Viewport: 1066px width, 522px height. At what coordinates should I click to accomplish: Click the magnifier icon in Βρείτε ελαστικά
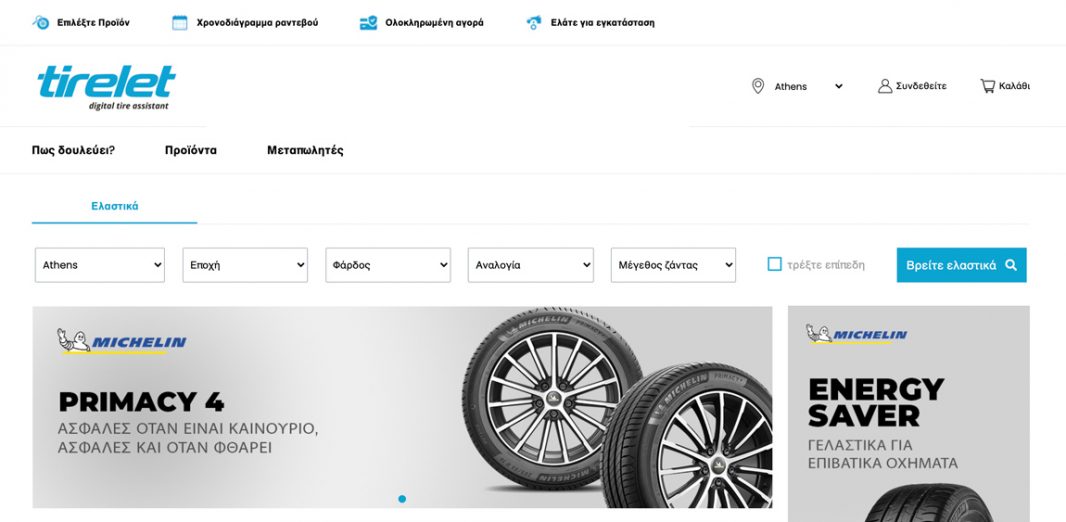click(x=1011, y=265)
